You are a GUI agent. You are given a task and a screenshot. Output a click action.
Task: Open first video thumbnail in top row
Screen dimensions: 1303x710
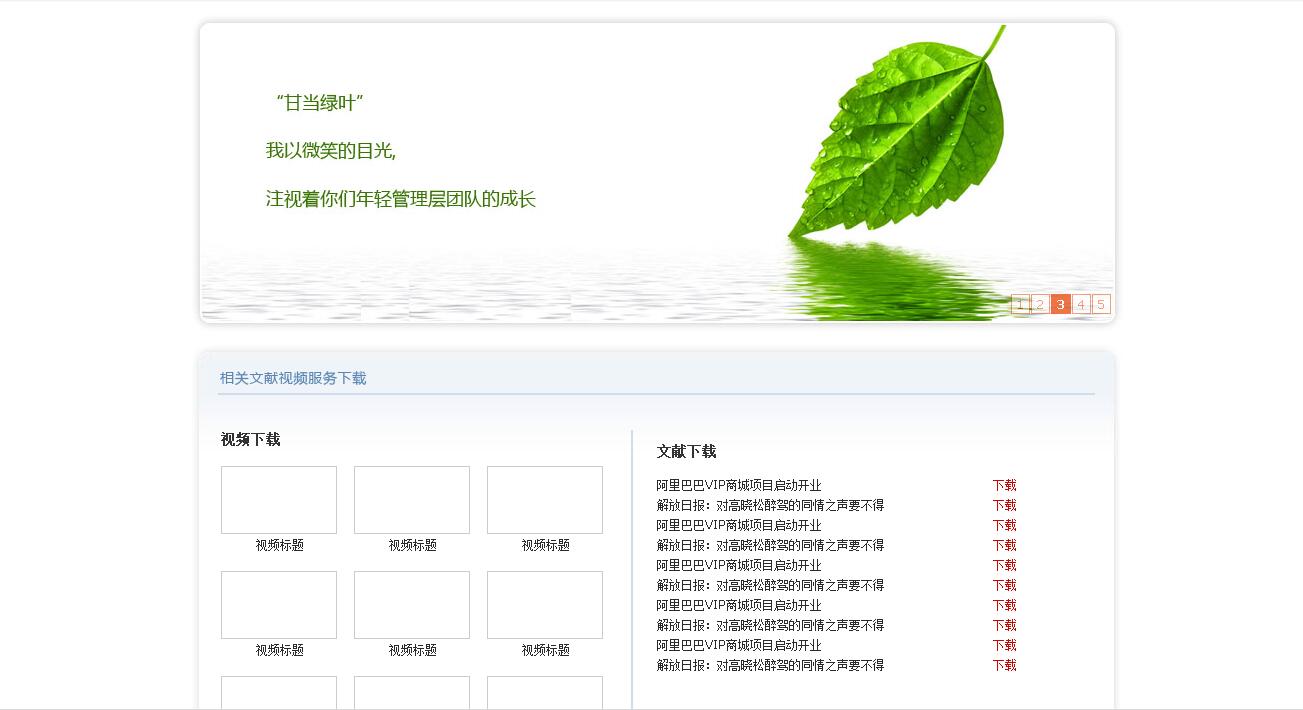[x=279, y=500]
